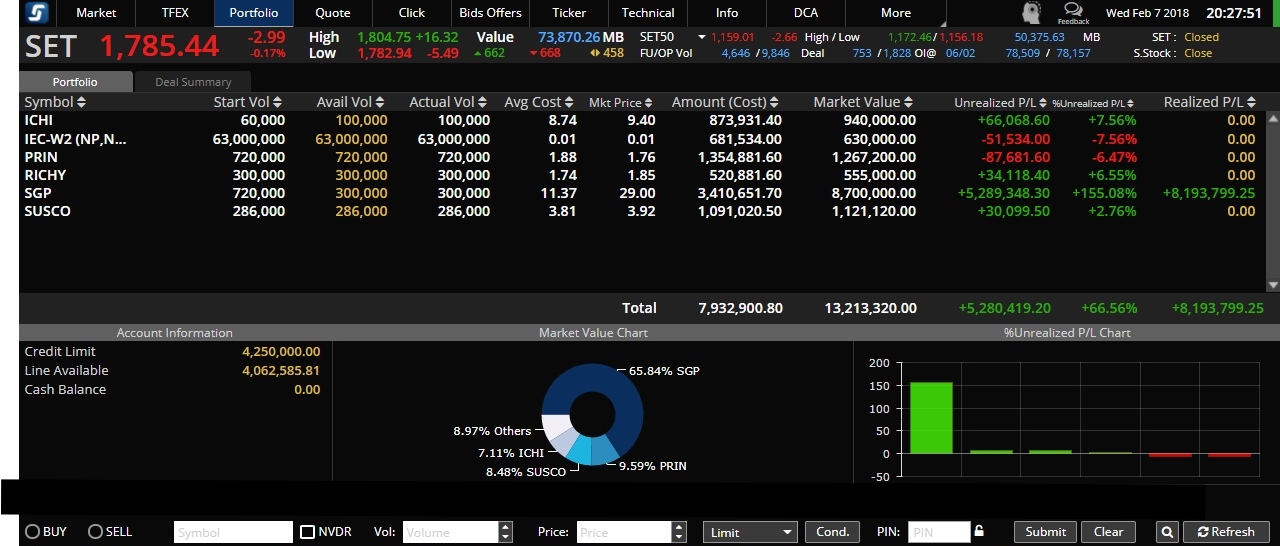Click the Symbol input field

tap(233, 532)
